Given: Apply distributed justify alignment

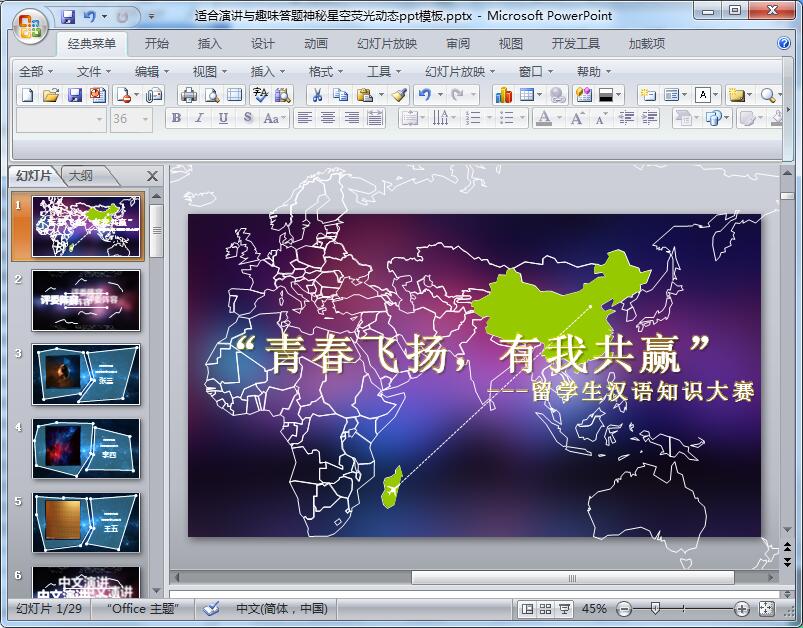Looking at the screenshot, I should (375, 118).
